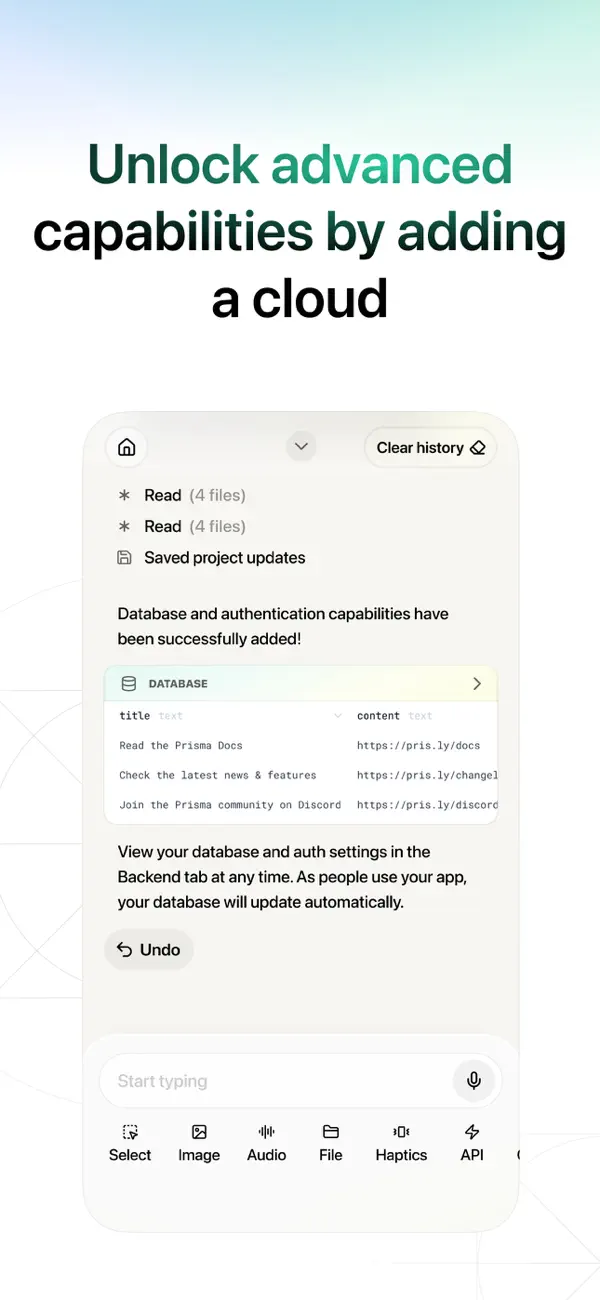Open the Audio tool

(x=266, y=1143)
